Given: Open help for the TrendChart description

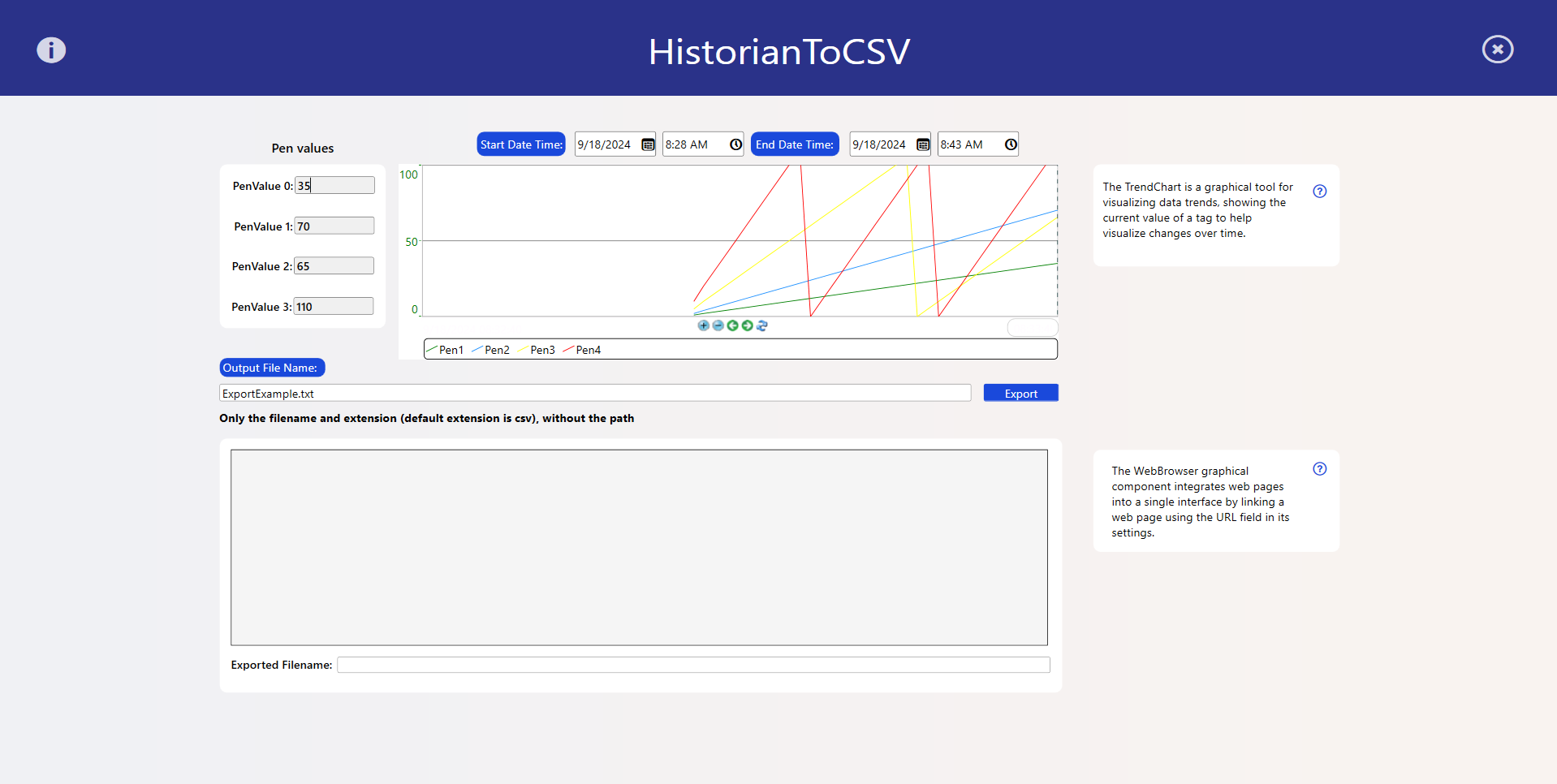Looking at the screenshot, I should (1319, 192).
